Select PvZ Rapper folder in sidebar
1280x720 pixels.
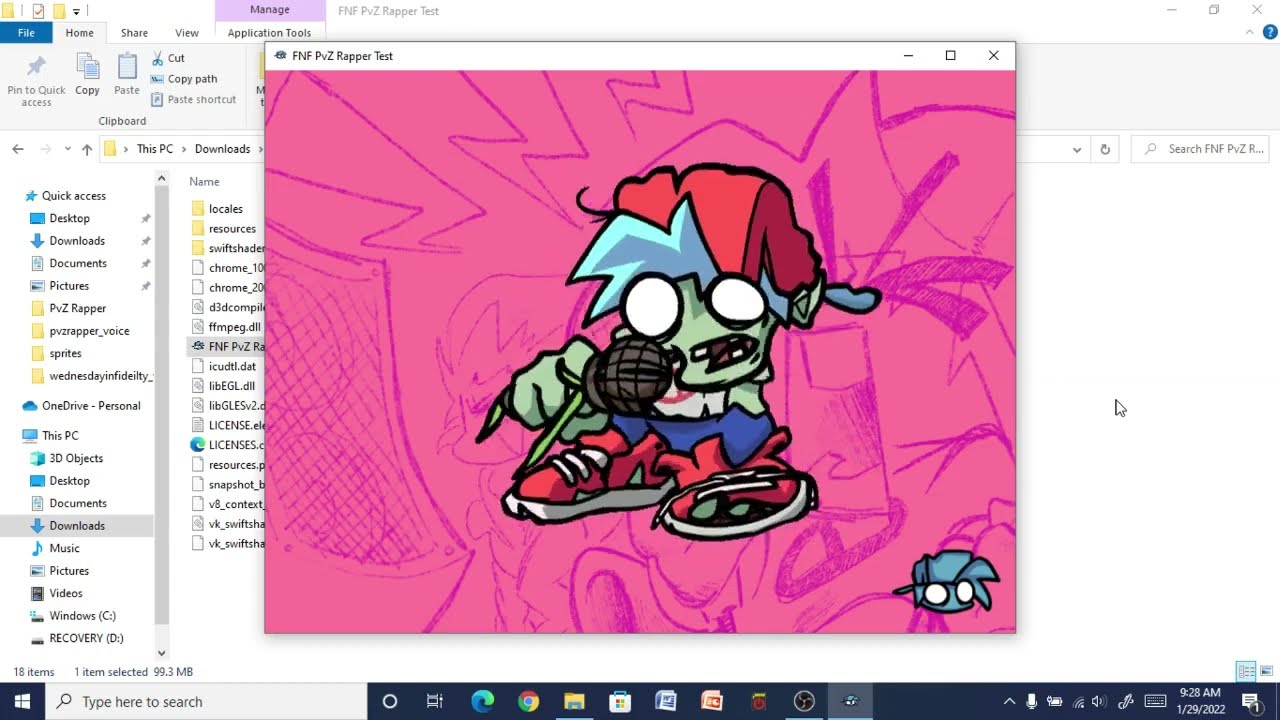pos(77,308)
